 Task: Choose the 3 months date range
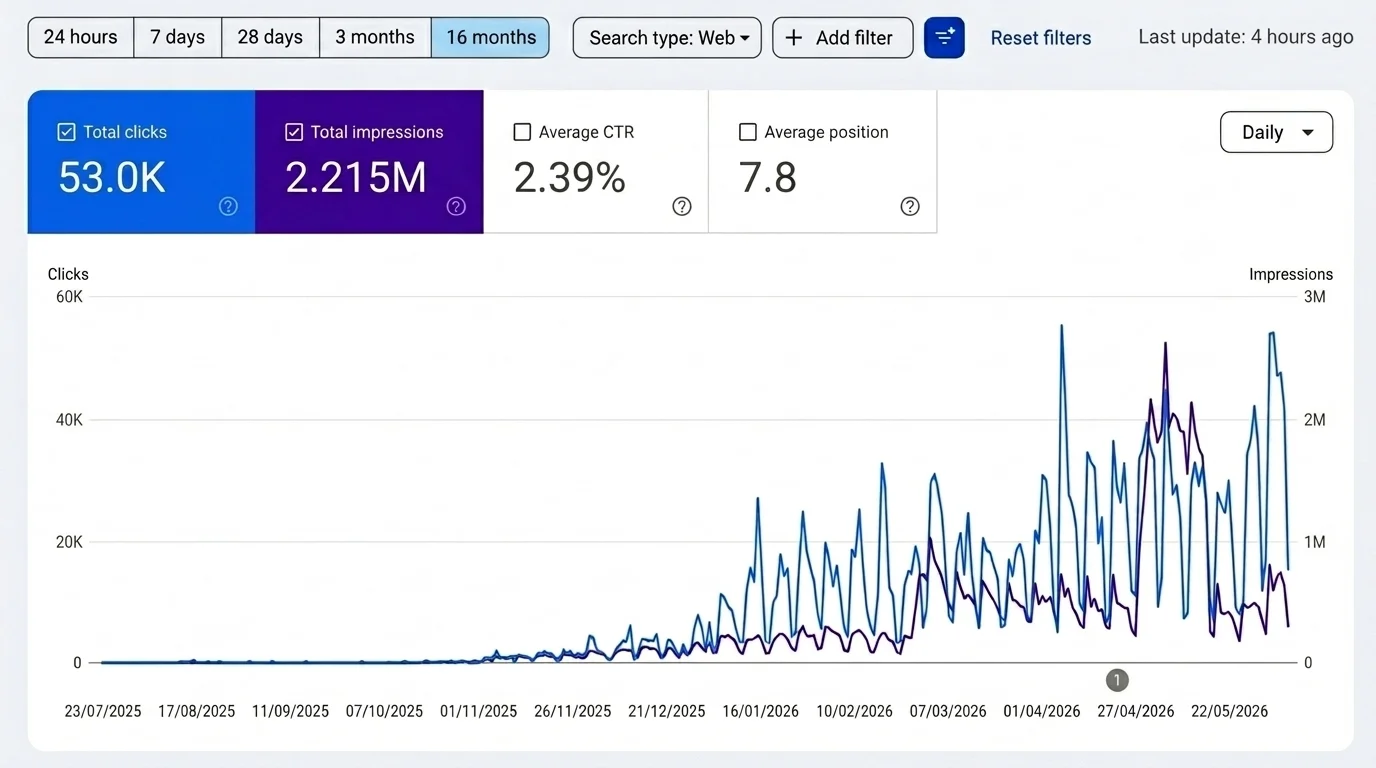(x=375, y=38)
